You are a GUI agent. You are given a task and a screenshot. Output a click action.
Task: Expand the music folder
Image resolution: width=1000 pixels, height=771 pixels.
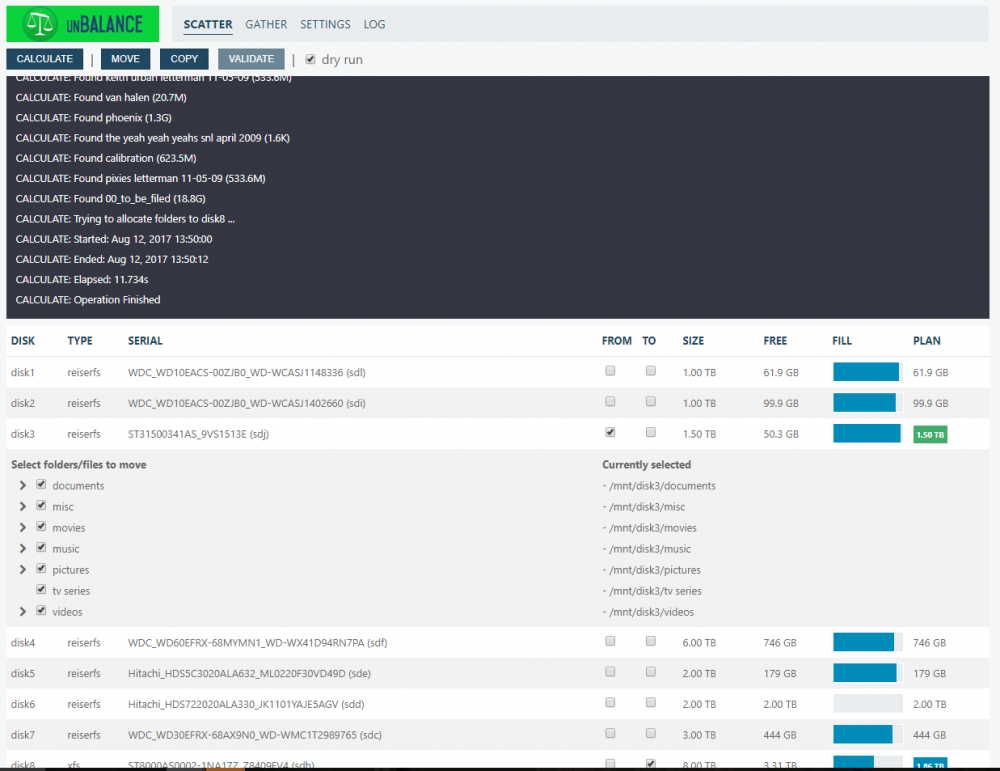pyautogui.click(x=23, y=548)
